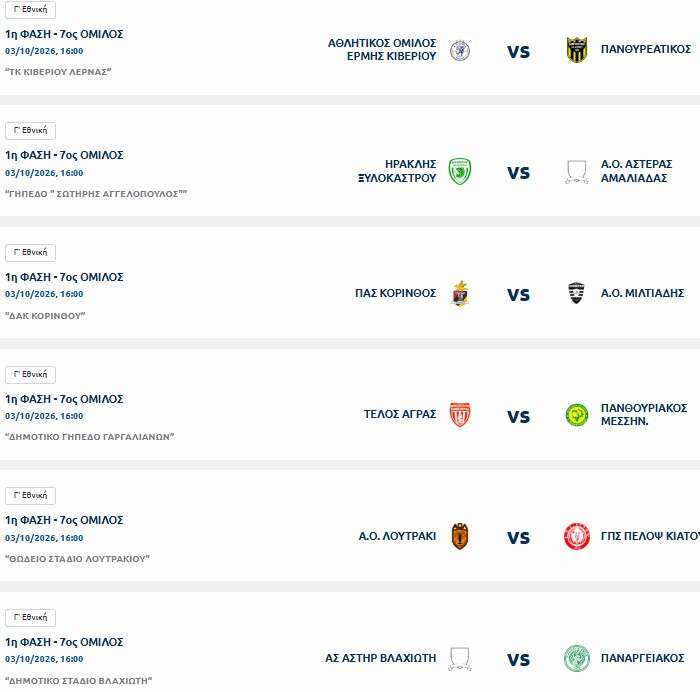The height and width of the screenshot is (692, 700).
Task: Click the green Ηρακλής Ξυλοκάστρου crest
Action: (460, 171)
